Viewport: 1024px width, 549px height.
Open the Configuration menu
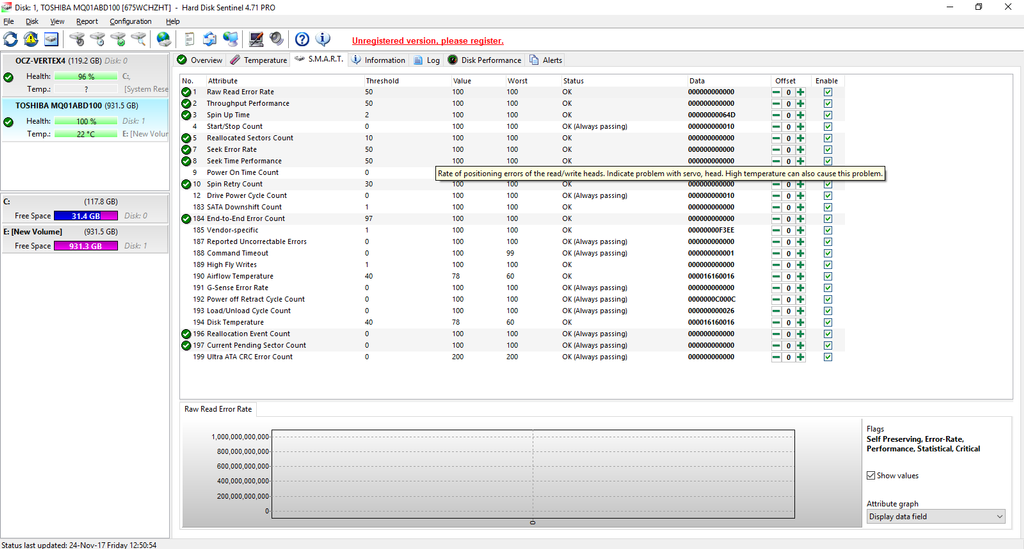pyautogui.click(x=130, y=21)
